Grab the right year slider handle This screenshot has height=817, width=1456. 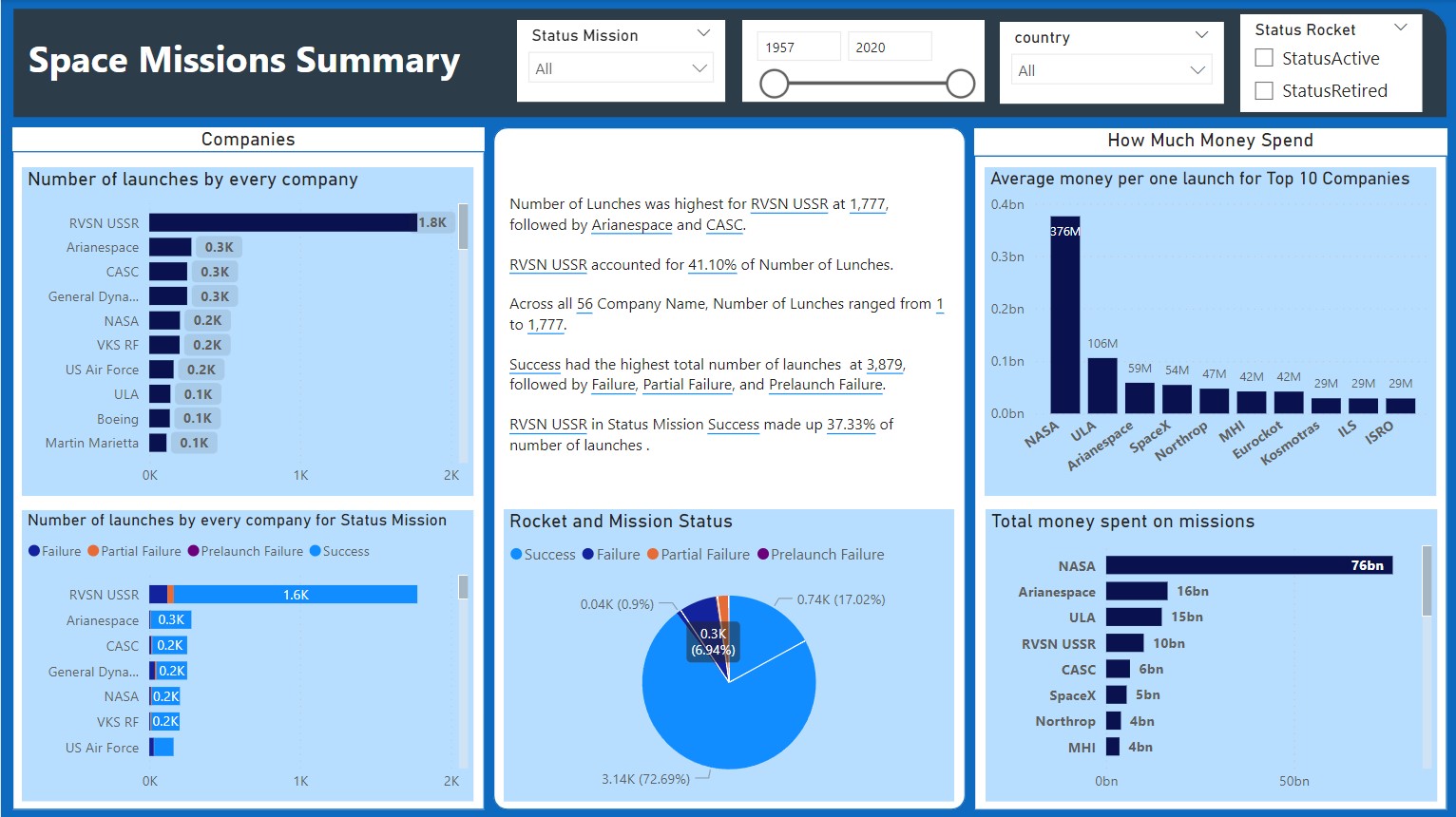tap(961, 84)
